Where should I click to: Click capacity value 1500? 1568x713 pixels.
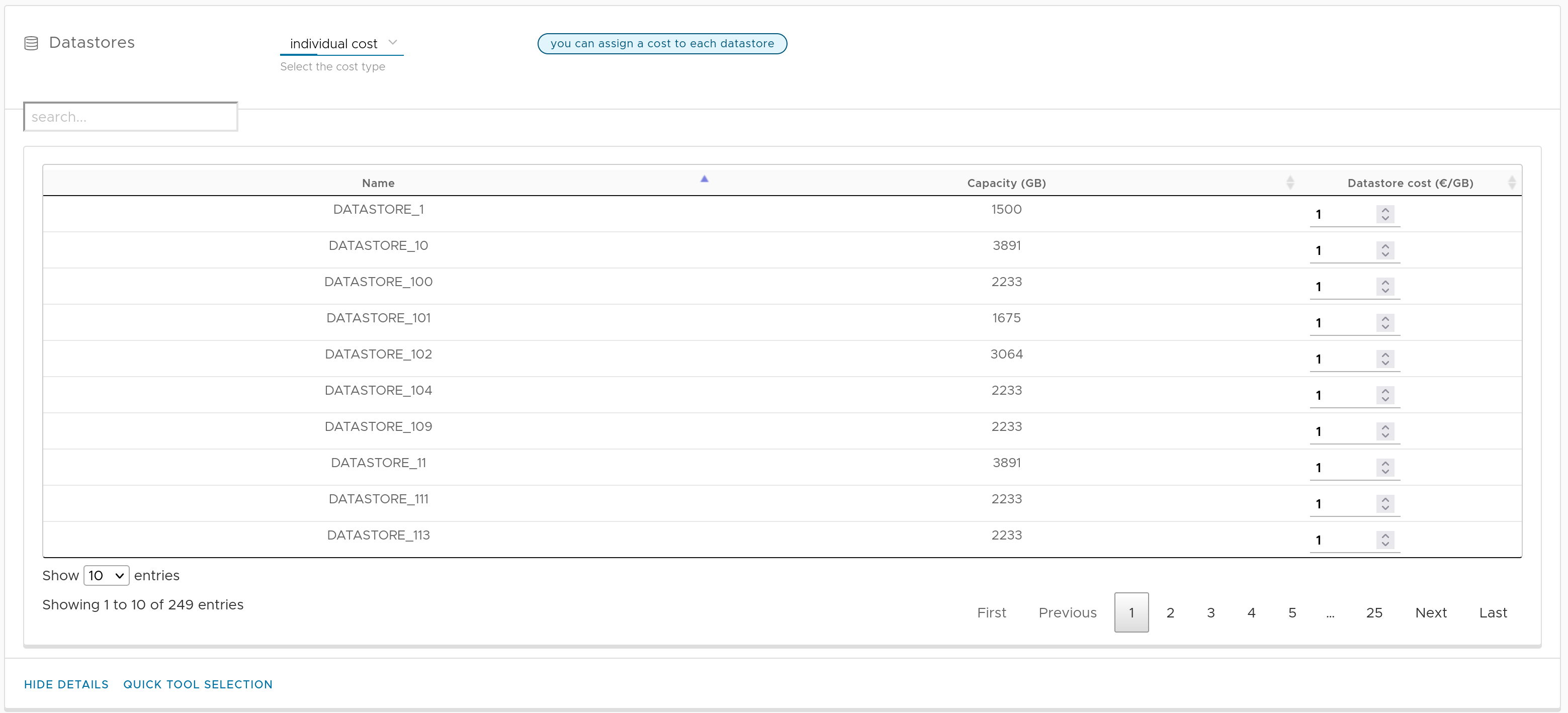pyautogui.click(x=1006, y=209)
